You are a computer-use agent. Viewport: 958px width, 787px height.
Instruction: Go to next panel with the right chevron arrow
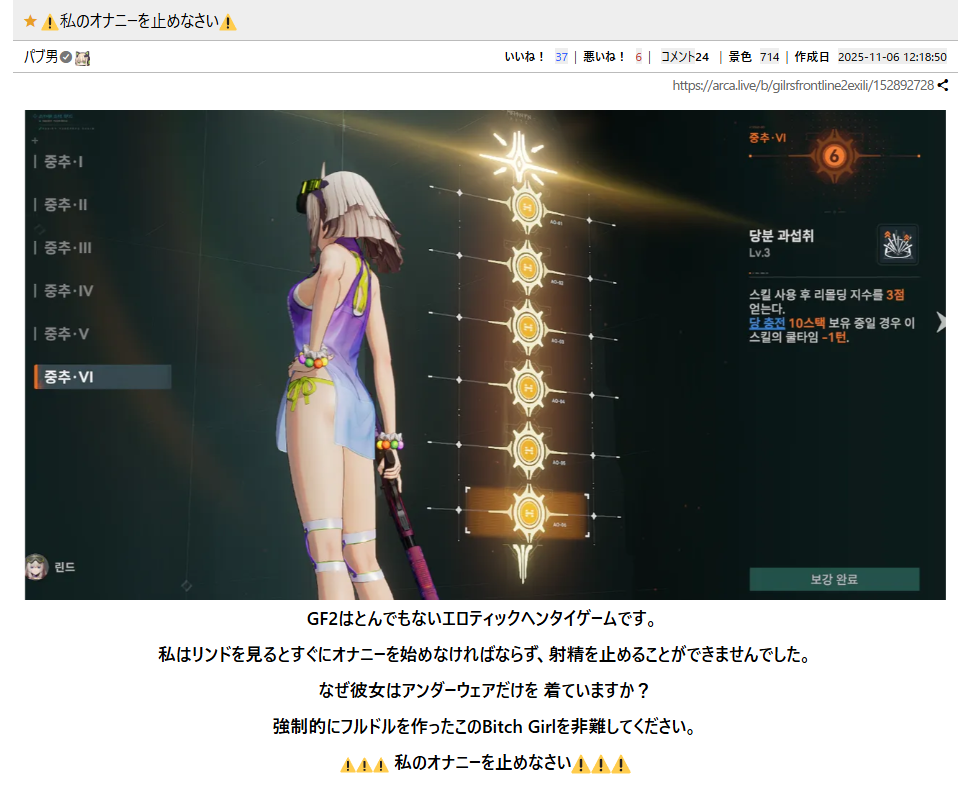[940, 321]
